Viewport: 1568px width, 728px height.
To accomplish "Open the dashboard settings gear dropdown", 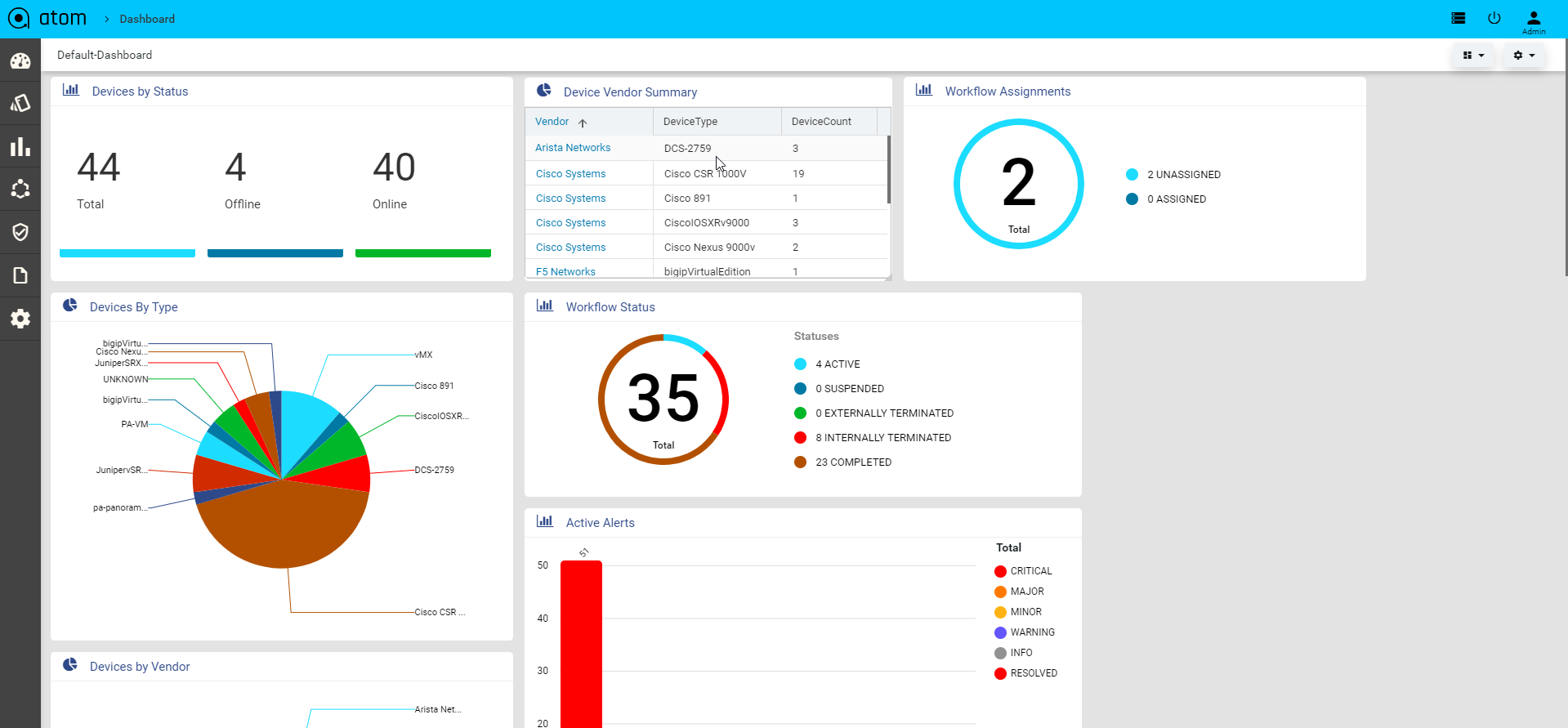I will point(1524,56).
